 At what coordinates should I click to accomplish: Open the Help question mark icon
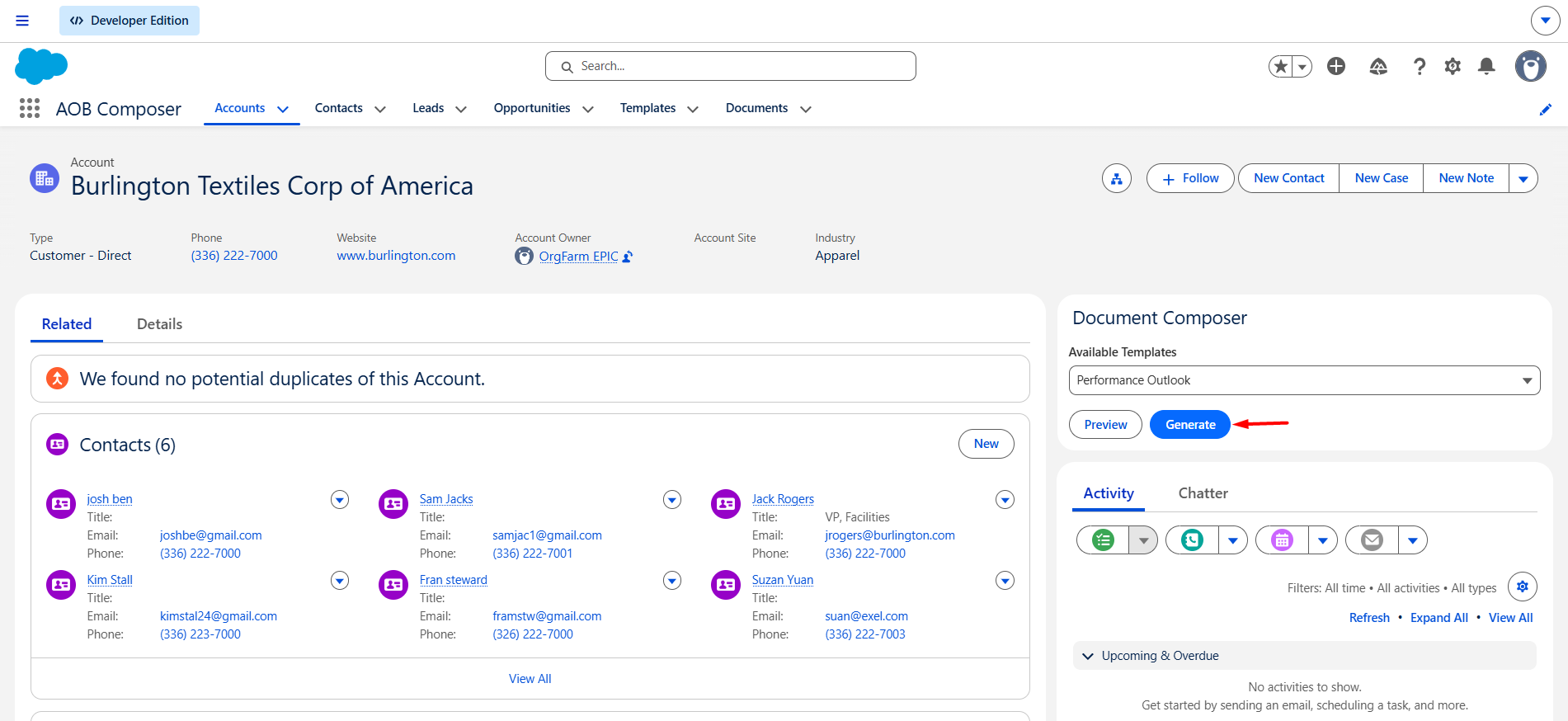pyautogui.click(x=1420, y=66)
